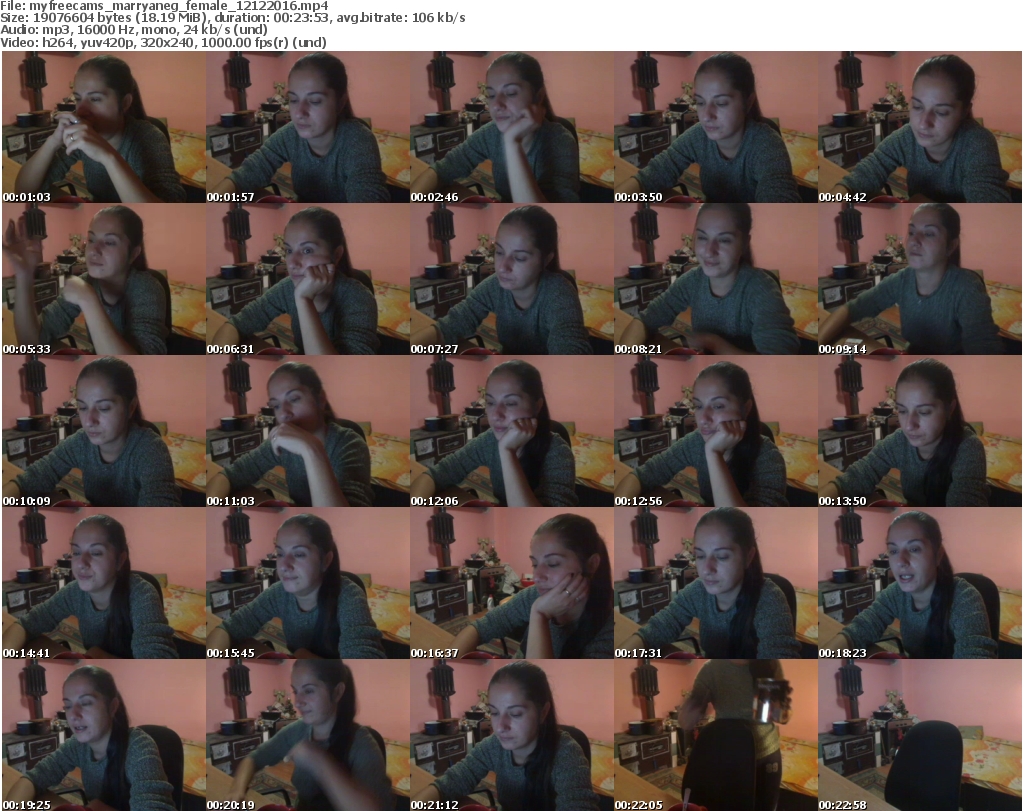Choose the frame timestamped 00:15:45
The height and width of the screenshot is (811, 1024).
click(x=308, y=584)
